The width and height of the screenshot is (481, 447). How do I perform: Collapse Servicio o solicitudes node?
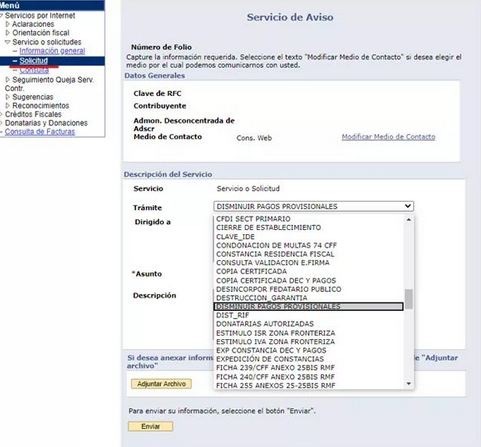pyautogui.click(x=8, y=42)
